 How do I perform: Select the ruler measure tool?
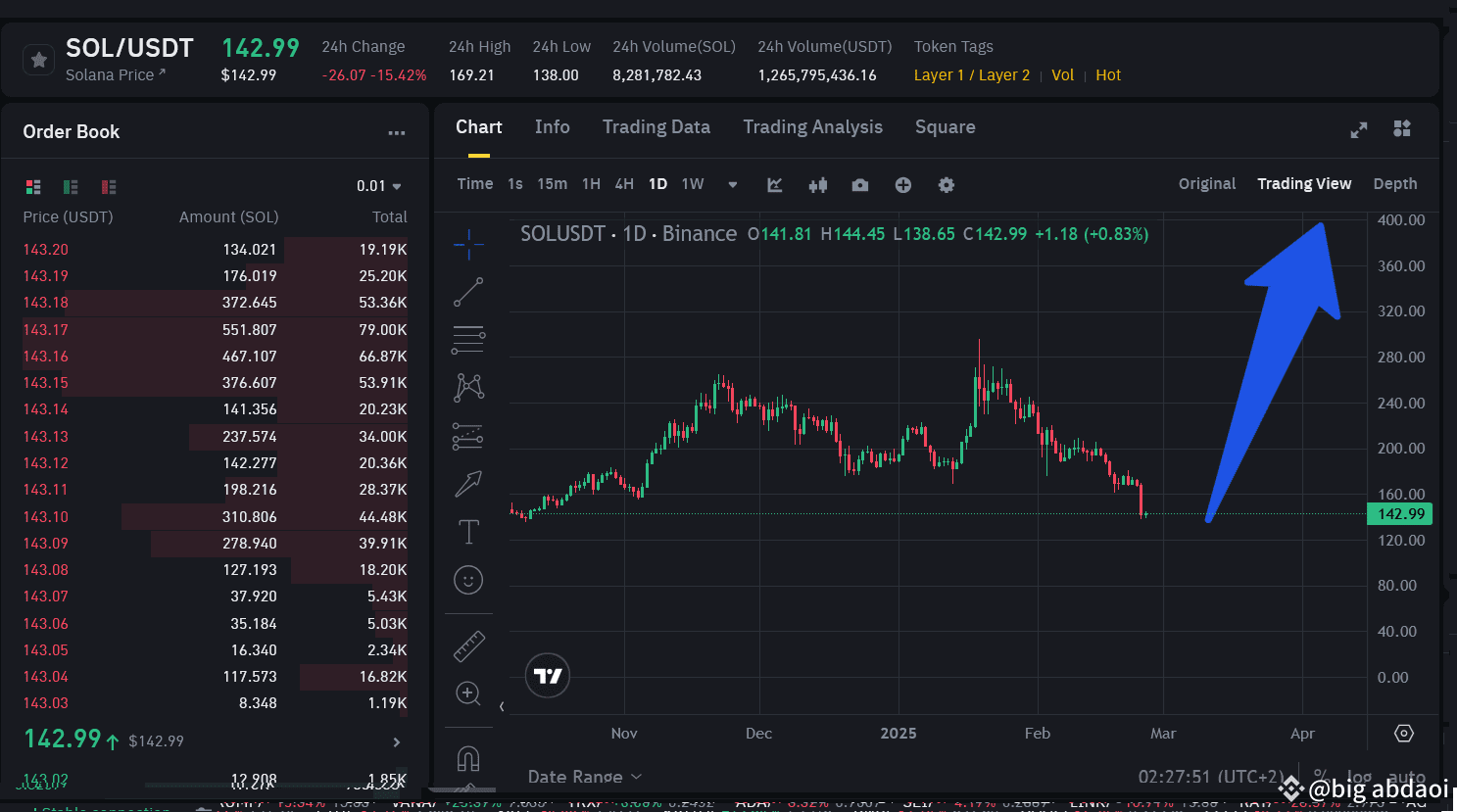tap(468, 645)
